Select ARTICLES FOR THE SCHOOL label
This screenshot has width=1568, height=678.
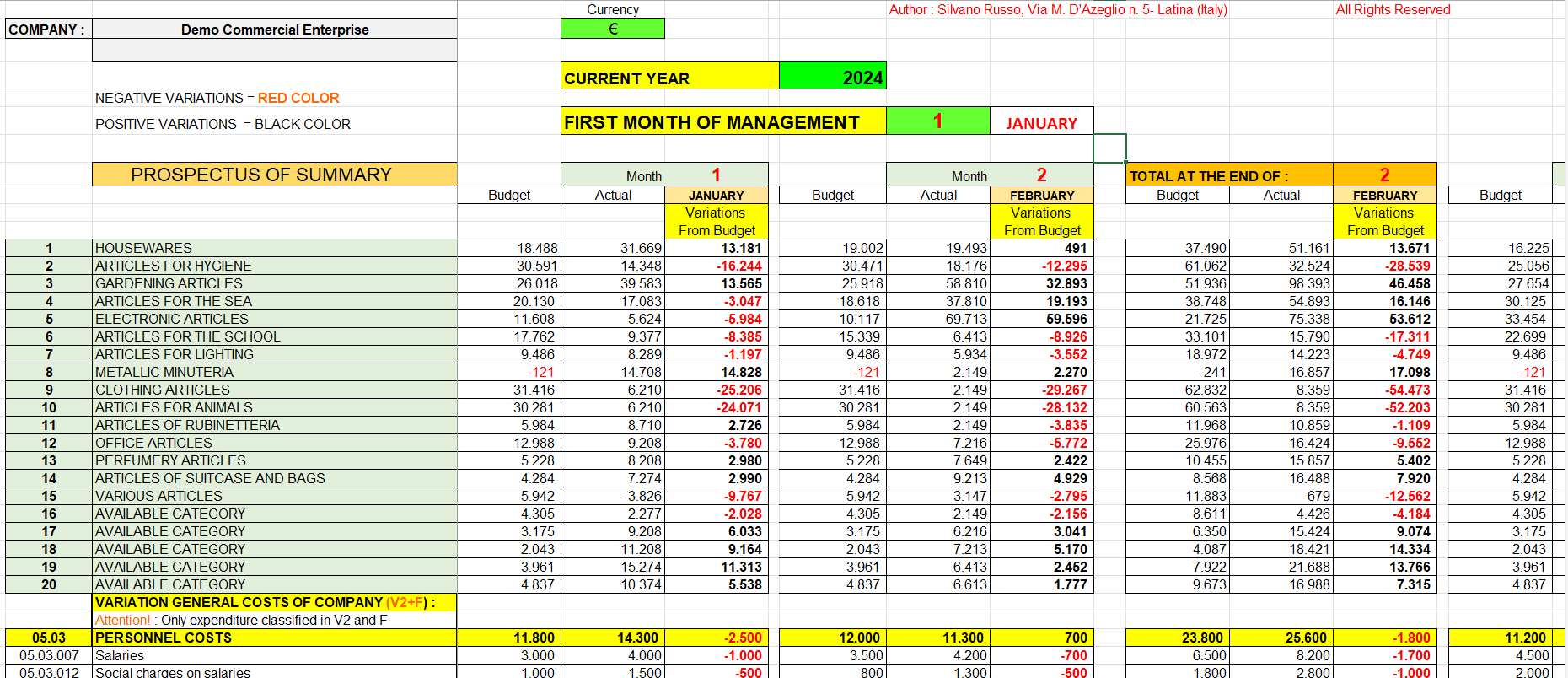(275, 336)
